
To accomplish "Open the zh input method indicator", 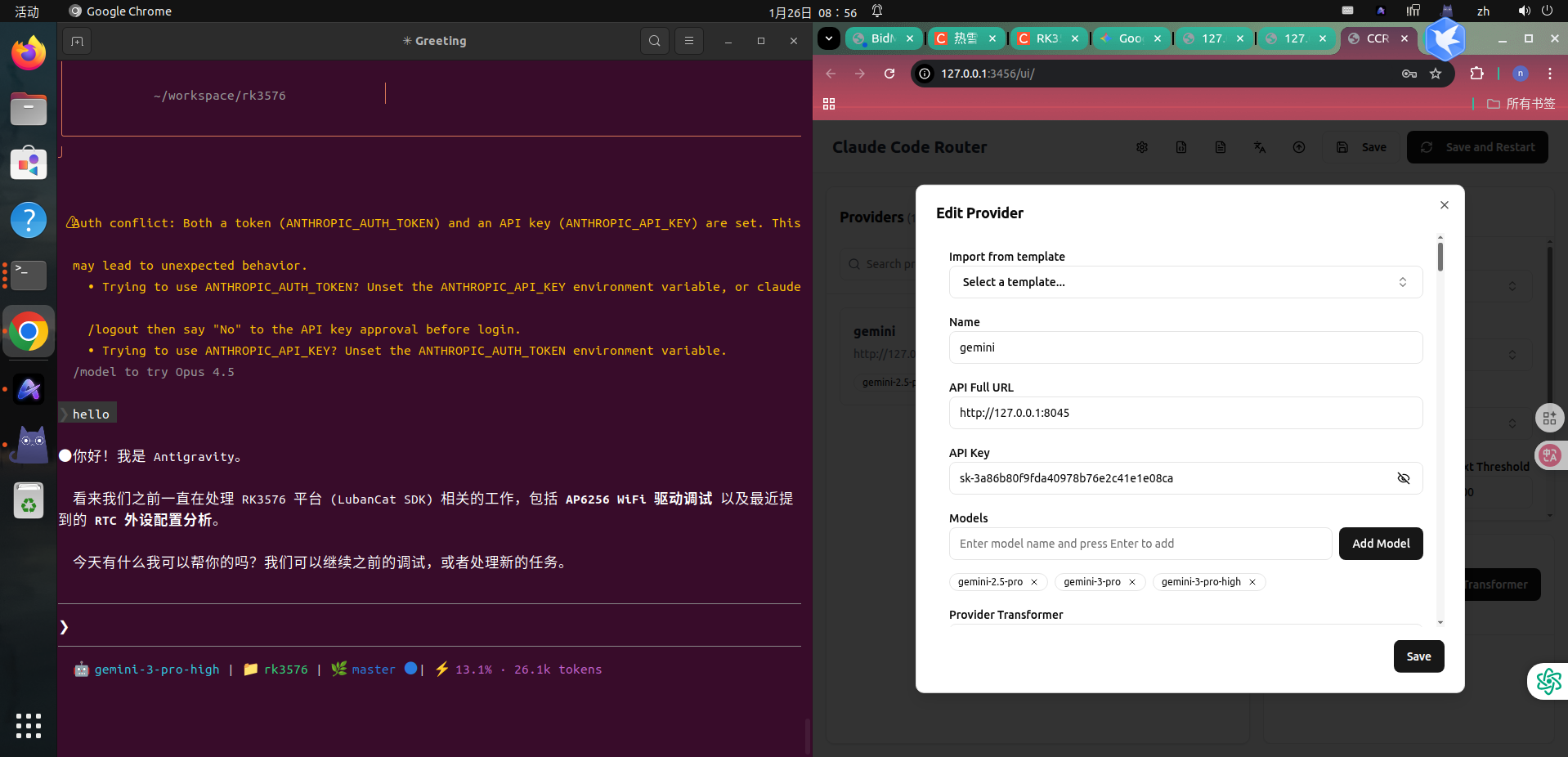I will click(x=1483, y=11).
